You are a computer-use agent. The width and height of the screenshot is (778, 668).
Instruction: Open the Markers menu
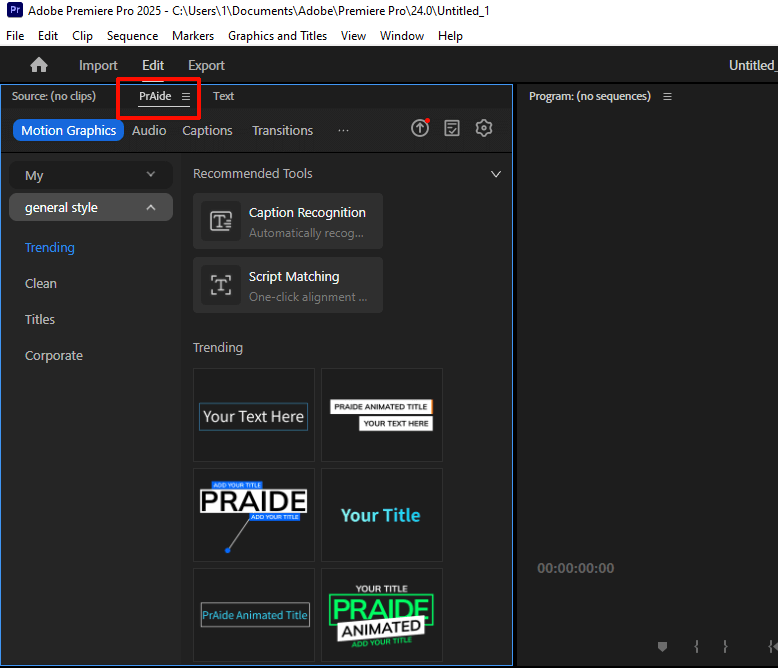point(193,36)
